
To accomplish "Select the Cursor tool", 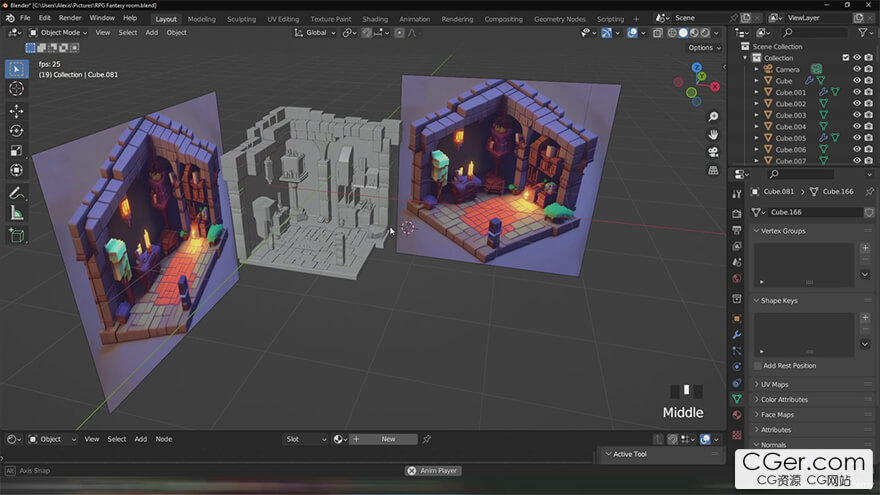I will 16,89.
